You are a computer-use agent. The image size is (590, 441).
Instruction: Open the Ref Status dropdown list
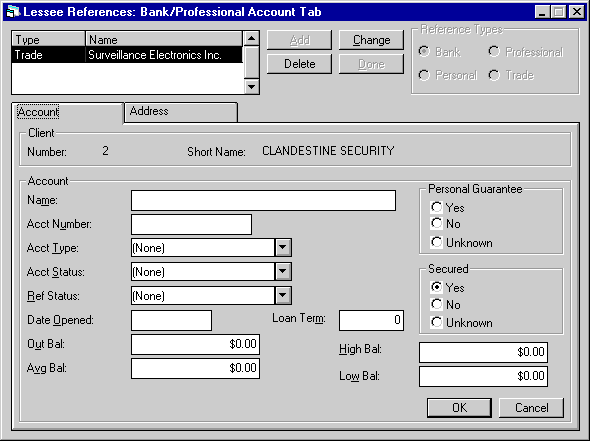pos(283,296)
